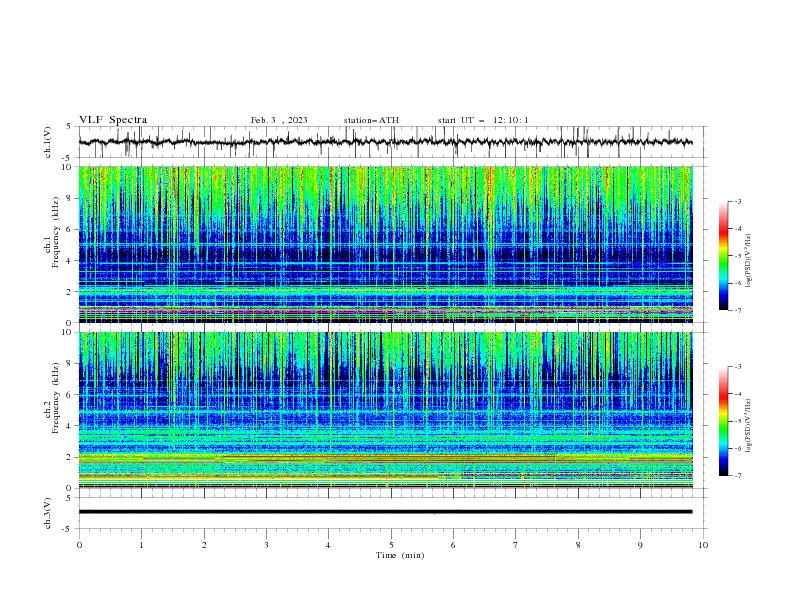
Task: Click the ch.1 spectrogram "10" kHz tick label
Action: pyautogui.click(x=66, y=167)
